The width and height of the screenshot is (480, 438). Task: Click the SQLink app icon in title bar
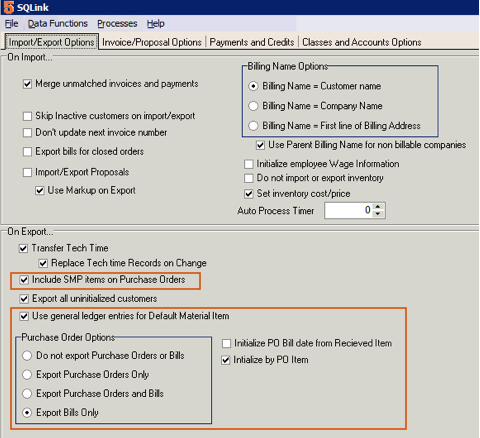click(x=9, y=7)
